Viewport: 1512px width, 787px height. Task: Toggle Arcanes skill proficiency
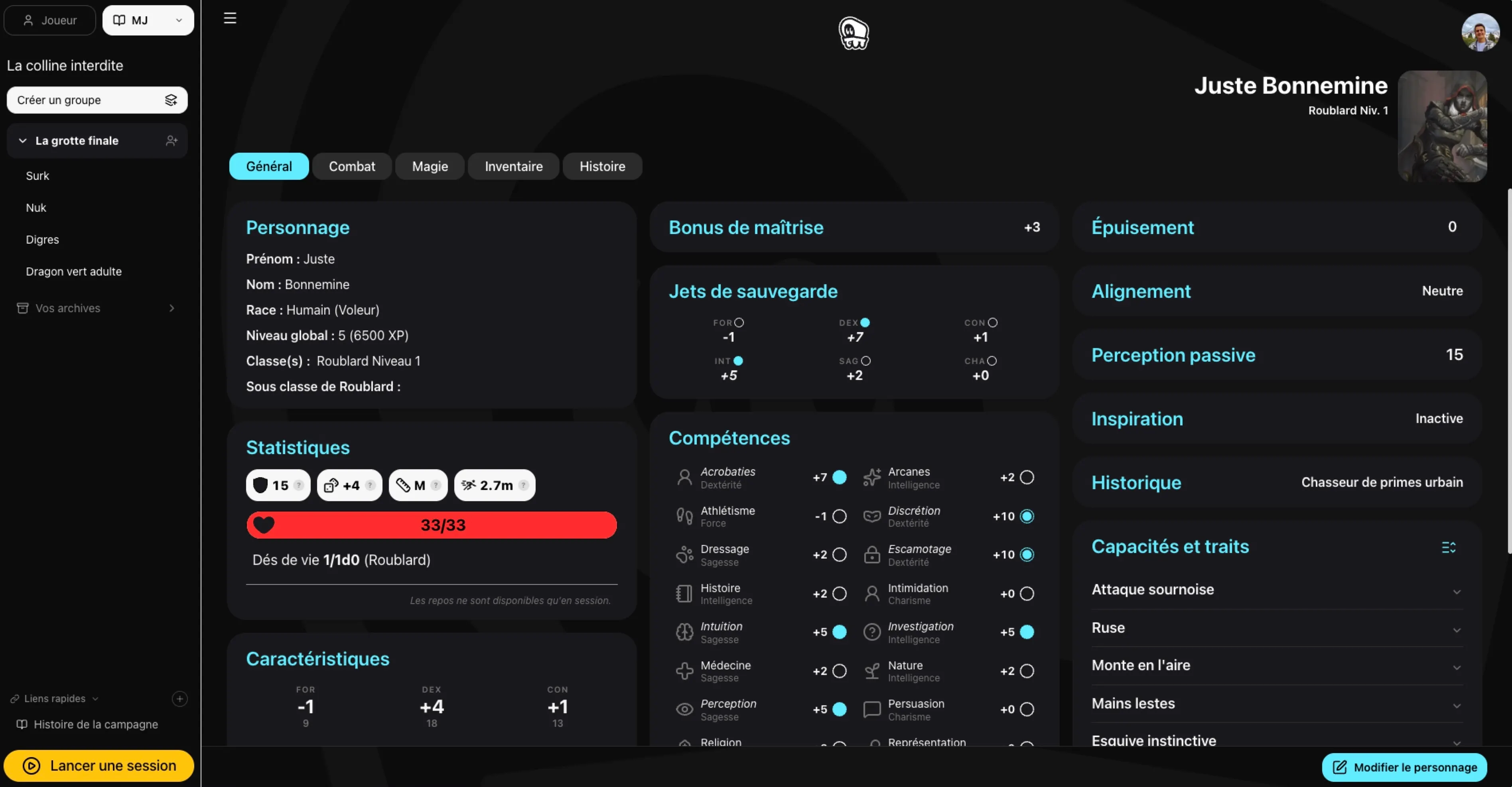pyautogui.click(x=1027, y=478)
